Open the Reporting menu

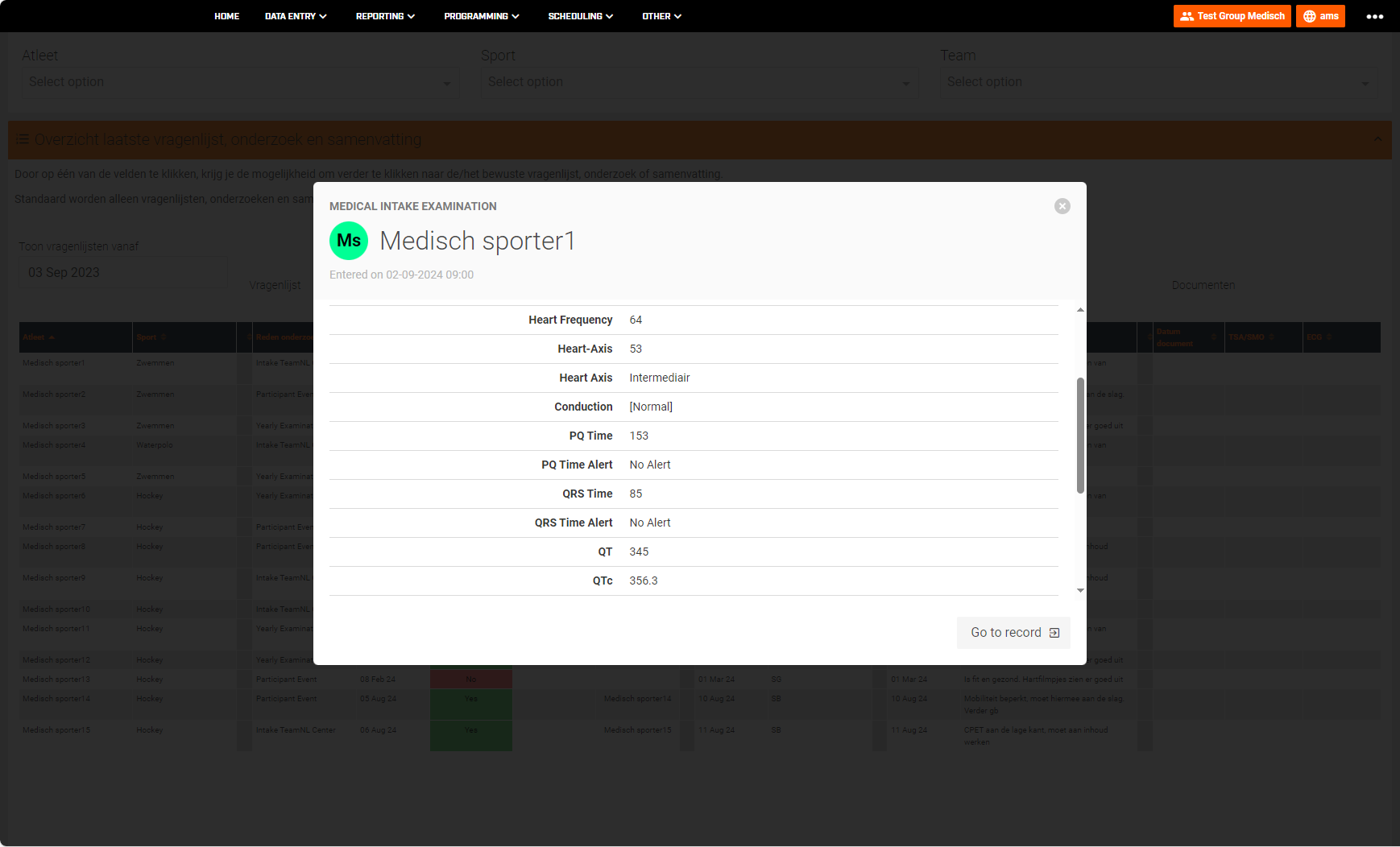[x=385, y=16]
